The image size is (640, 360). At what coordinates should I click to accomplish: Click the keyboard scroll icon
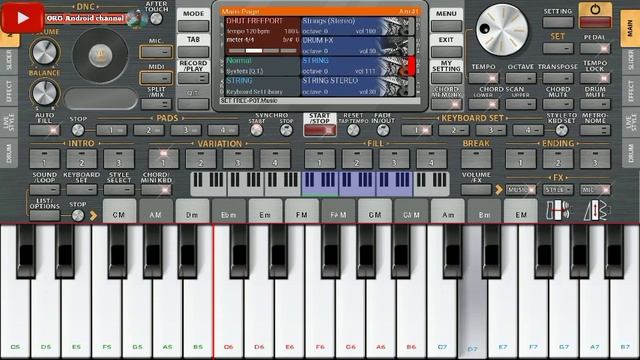pyautogui.click(x=558, y=211)
